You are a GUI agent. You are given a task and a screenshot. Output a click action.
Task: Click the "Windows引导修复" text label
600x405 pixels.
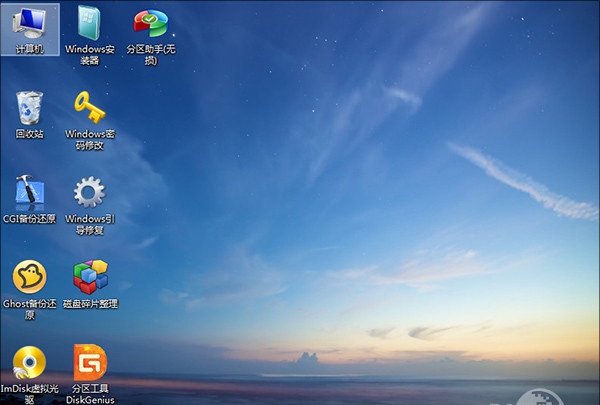point(89,224)
